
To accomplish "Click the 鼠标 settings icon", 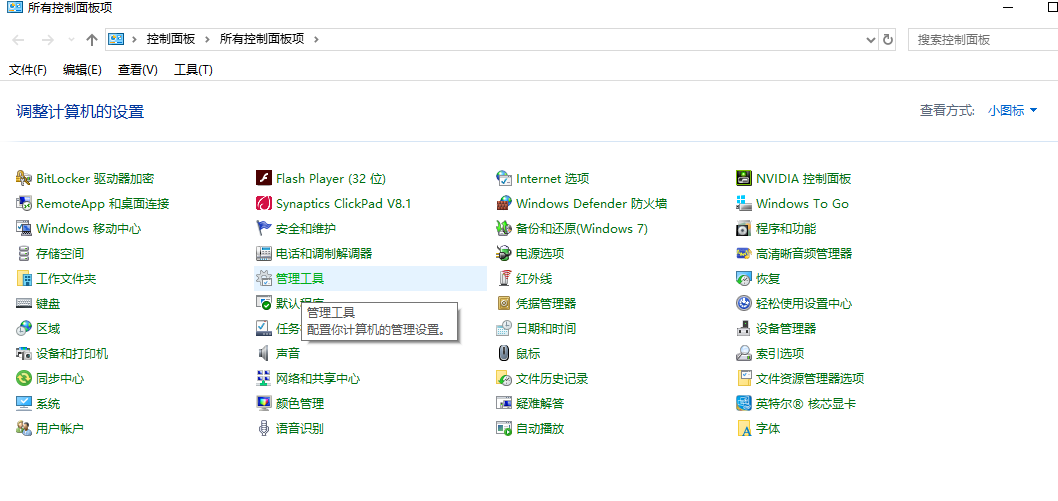I will [505, 354].
